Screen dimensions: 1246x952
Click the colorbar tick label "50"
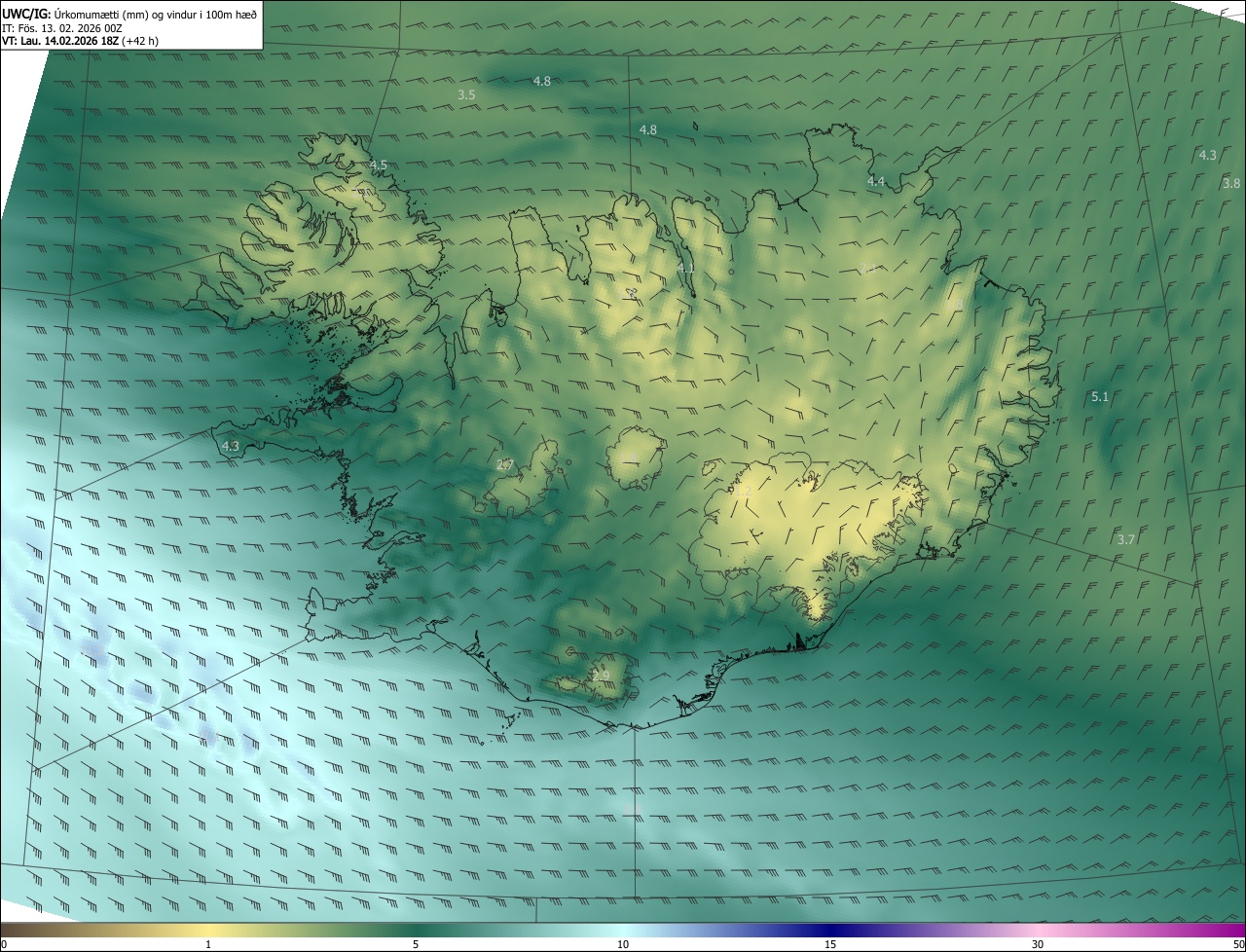(x=1238, y=944)
